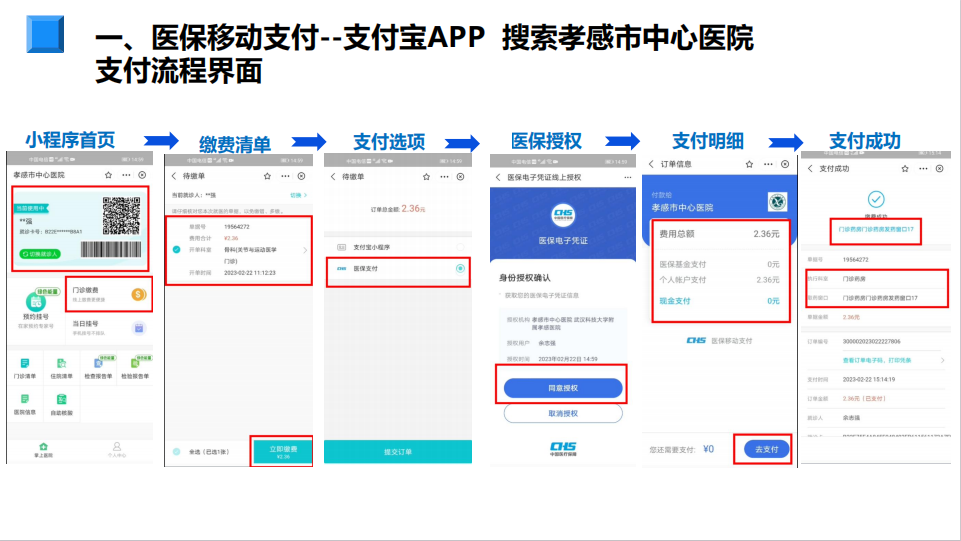The image size is (961, 541).
Task: Open 预约挂号 calendar icon
Action: [36, 301]
